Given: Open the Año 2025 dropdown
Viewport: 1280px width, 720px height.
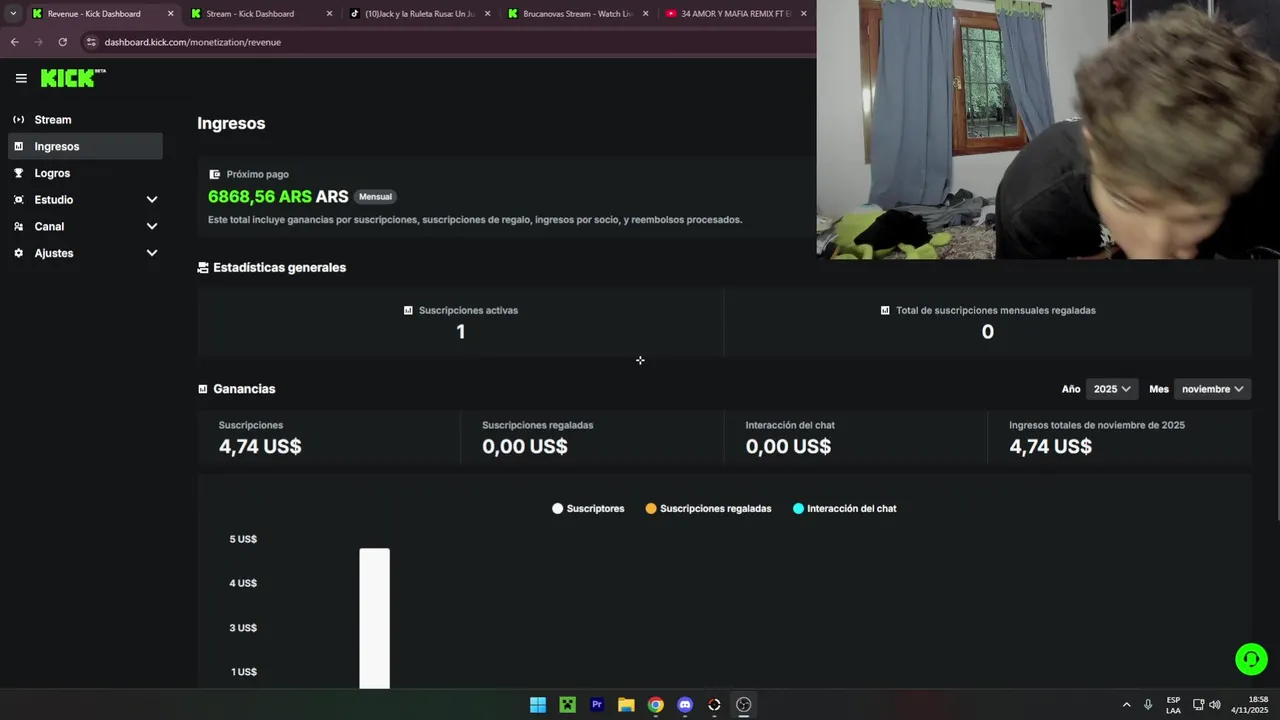Looking at the screenshot, I should click(x=1112, y=389).
